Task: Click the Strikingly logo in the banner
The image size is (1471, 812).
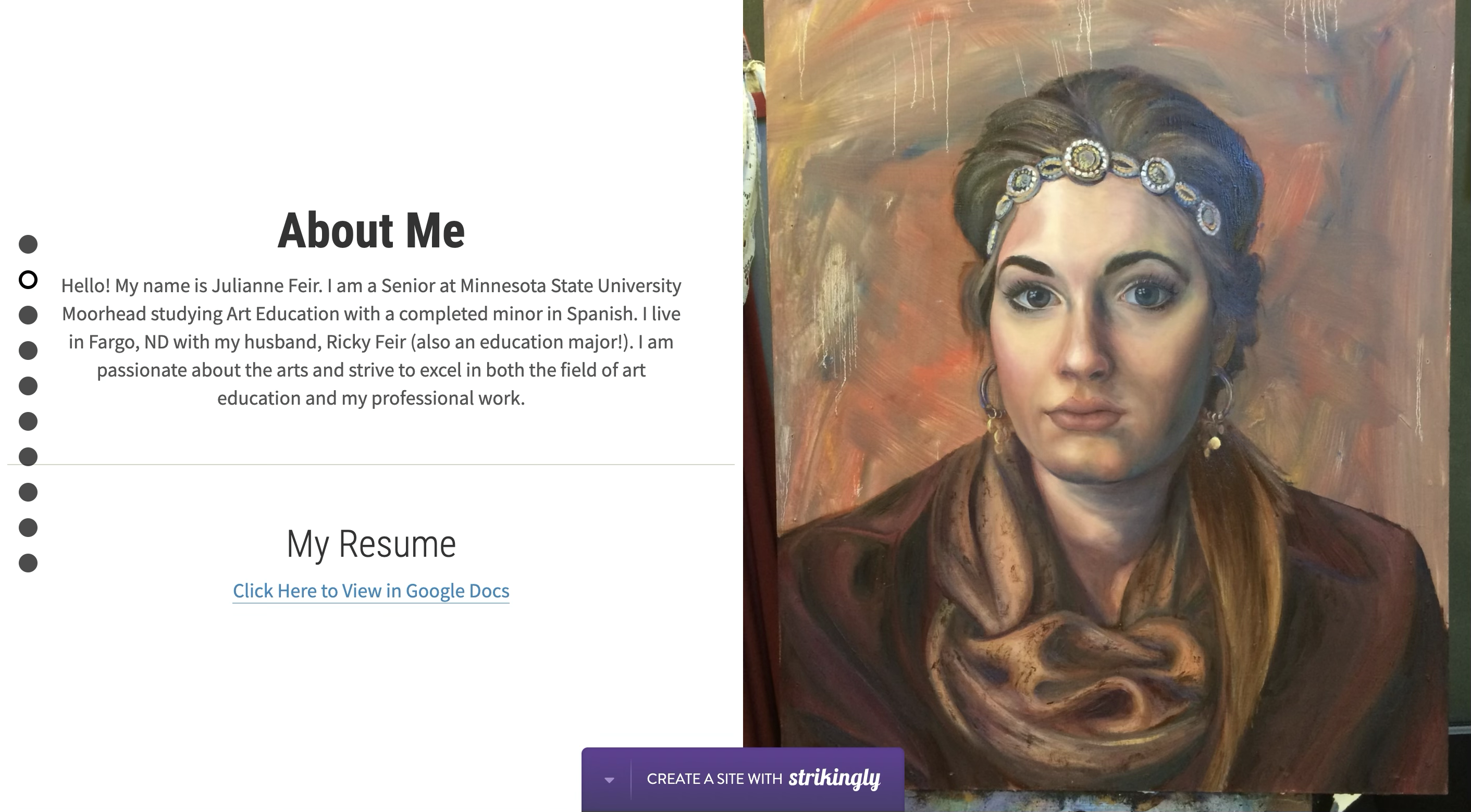Action: pos(834,778)
